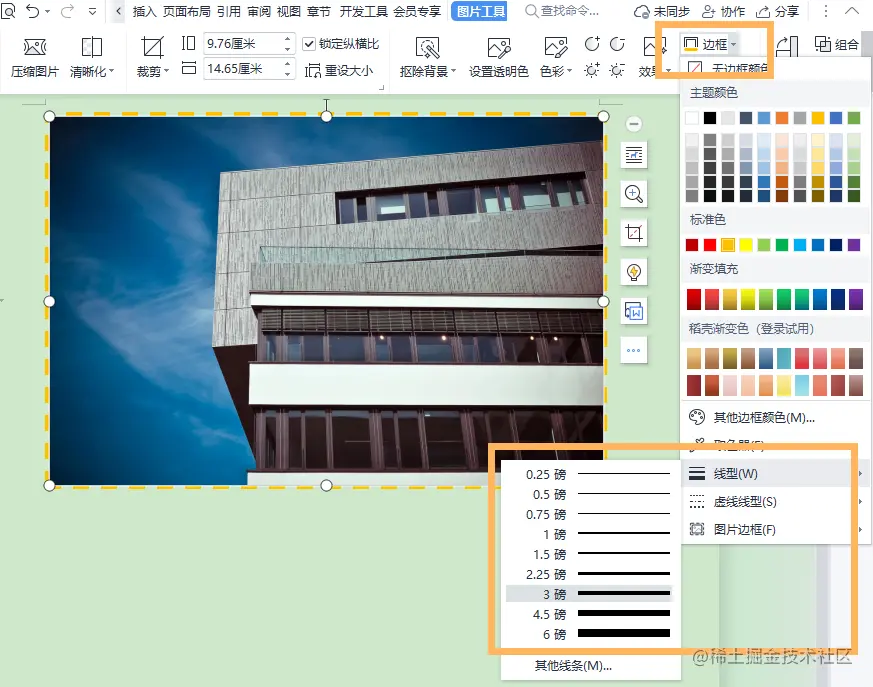This screenshot has width=873, height=687.
Task: Expand Remove Background (抠除背景) dropdown arrow
Action: pos(453,71)
